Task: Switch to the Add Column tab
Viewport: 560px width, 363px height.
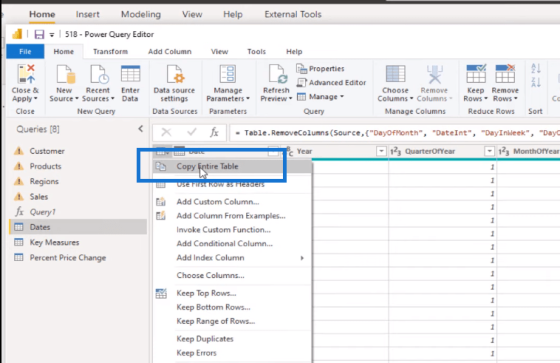Action: tap(170, 51)
